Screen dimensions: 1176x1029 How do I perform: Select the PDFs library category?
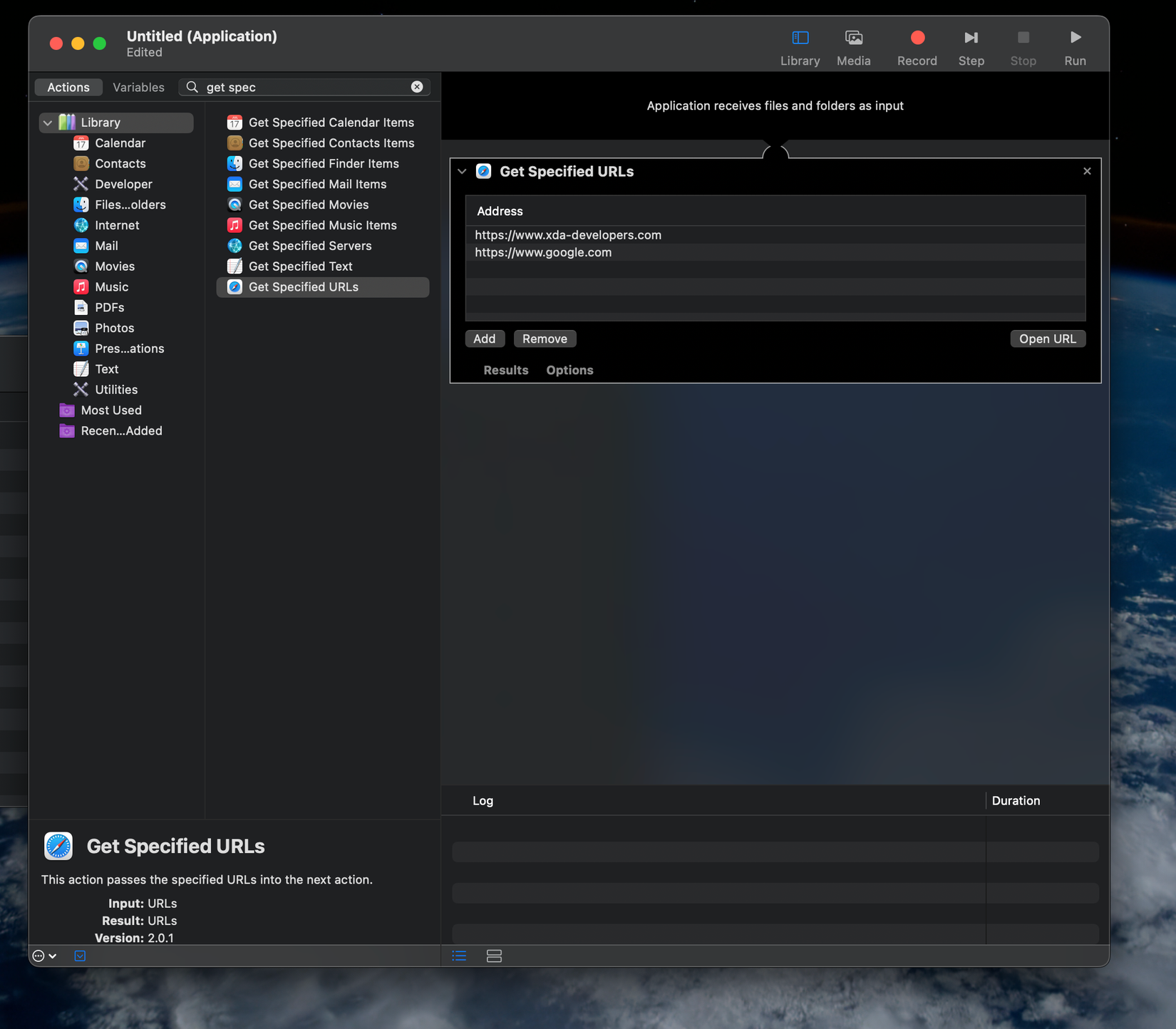point(109,307)
